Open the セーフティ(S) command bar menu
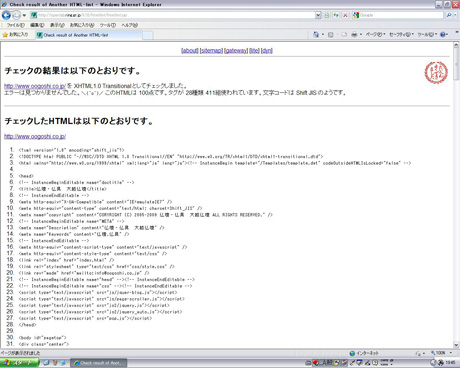 click(x=401, y=34)
